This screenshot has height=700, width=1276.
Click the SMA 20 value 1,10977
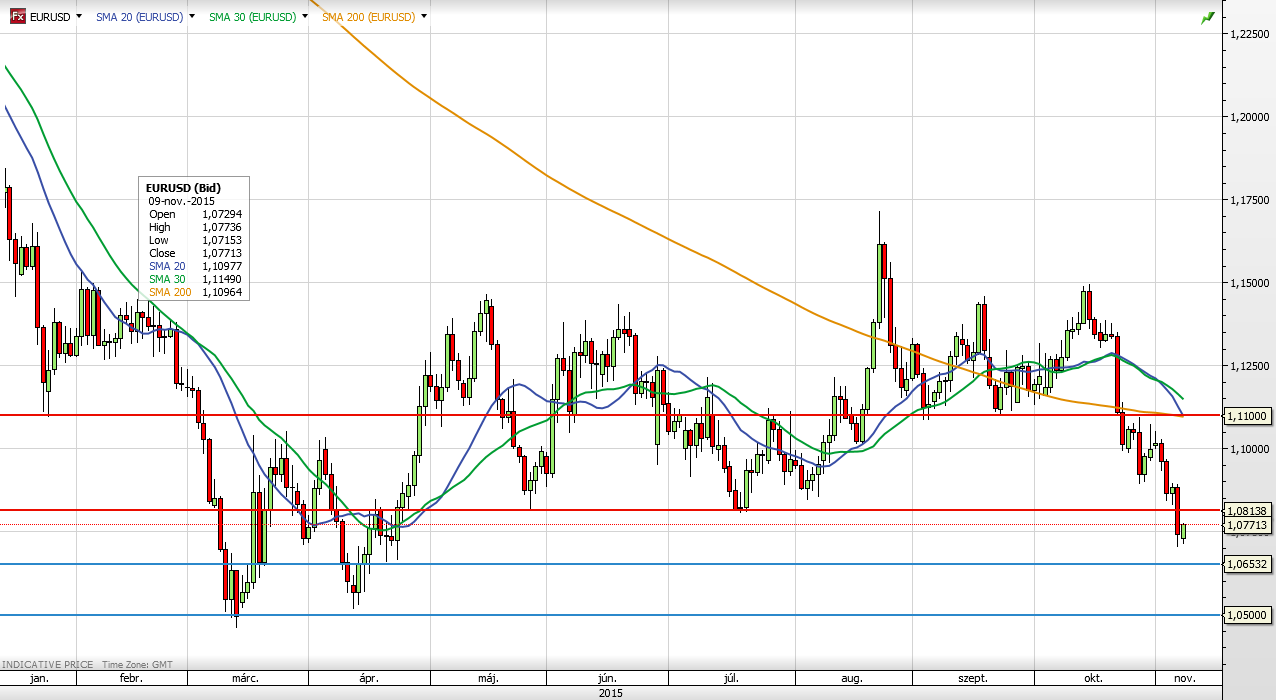click(222, 266)
